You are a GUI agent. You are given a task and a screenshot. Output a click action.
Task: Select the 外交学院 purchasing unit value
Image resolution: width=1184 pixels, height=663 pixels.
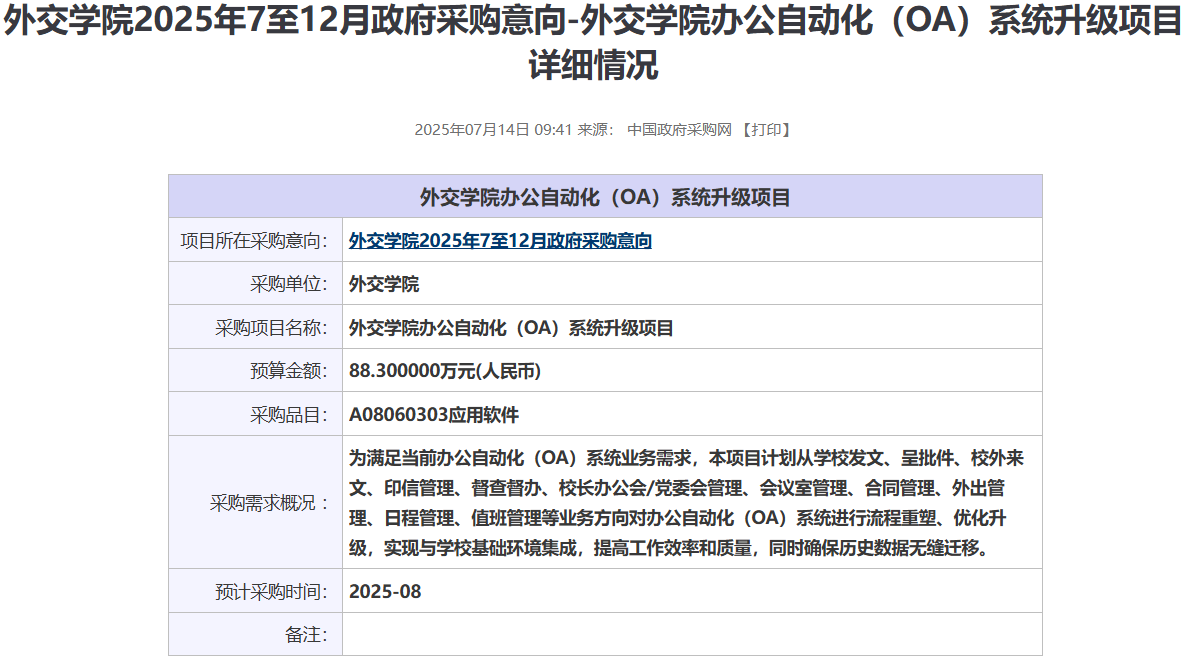pyautogui.click(x=384, y=284)
